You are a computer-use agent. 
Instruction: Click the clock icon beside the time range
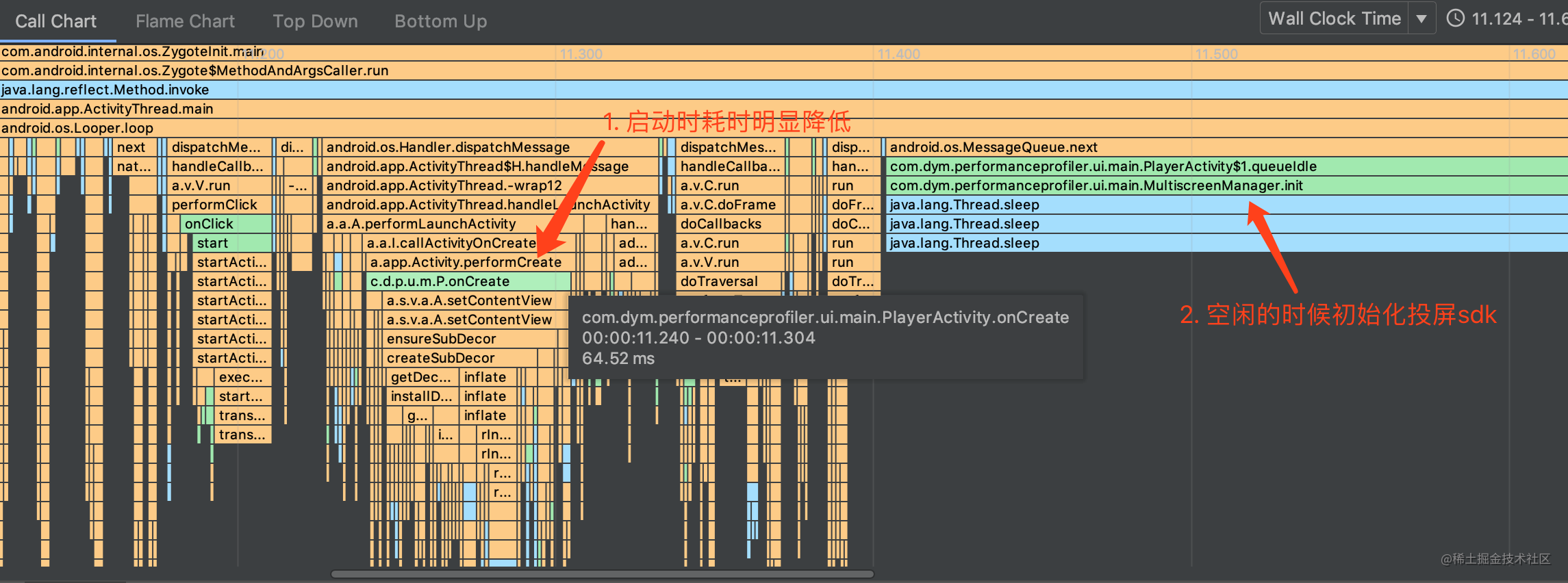[1456, 18]
